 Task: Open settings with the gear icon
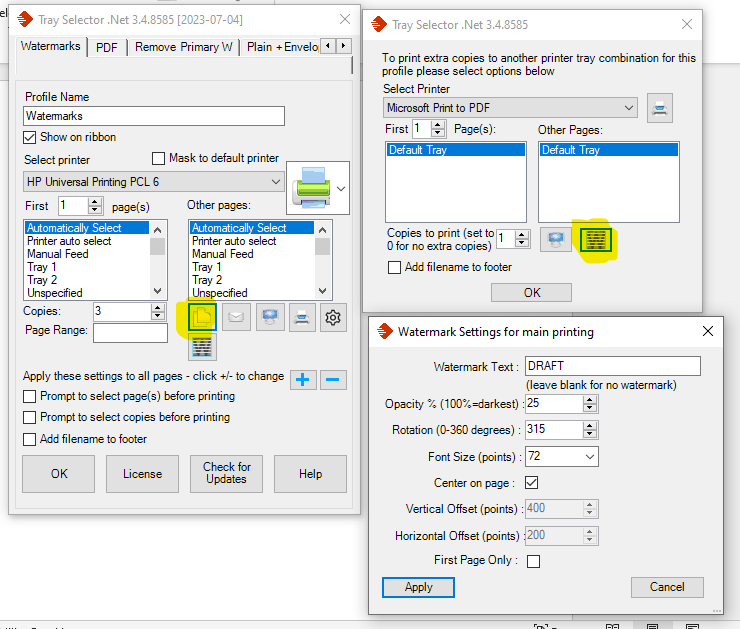[x=334, y=318]
